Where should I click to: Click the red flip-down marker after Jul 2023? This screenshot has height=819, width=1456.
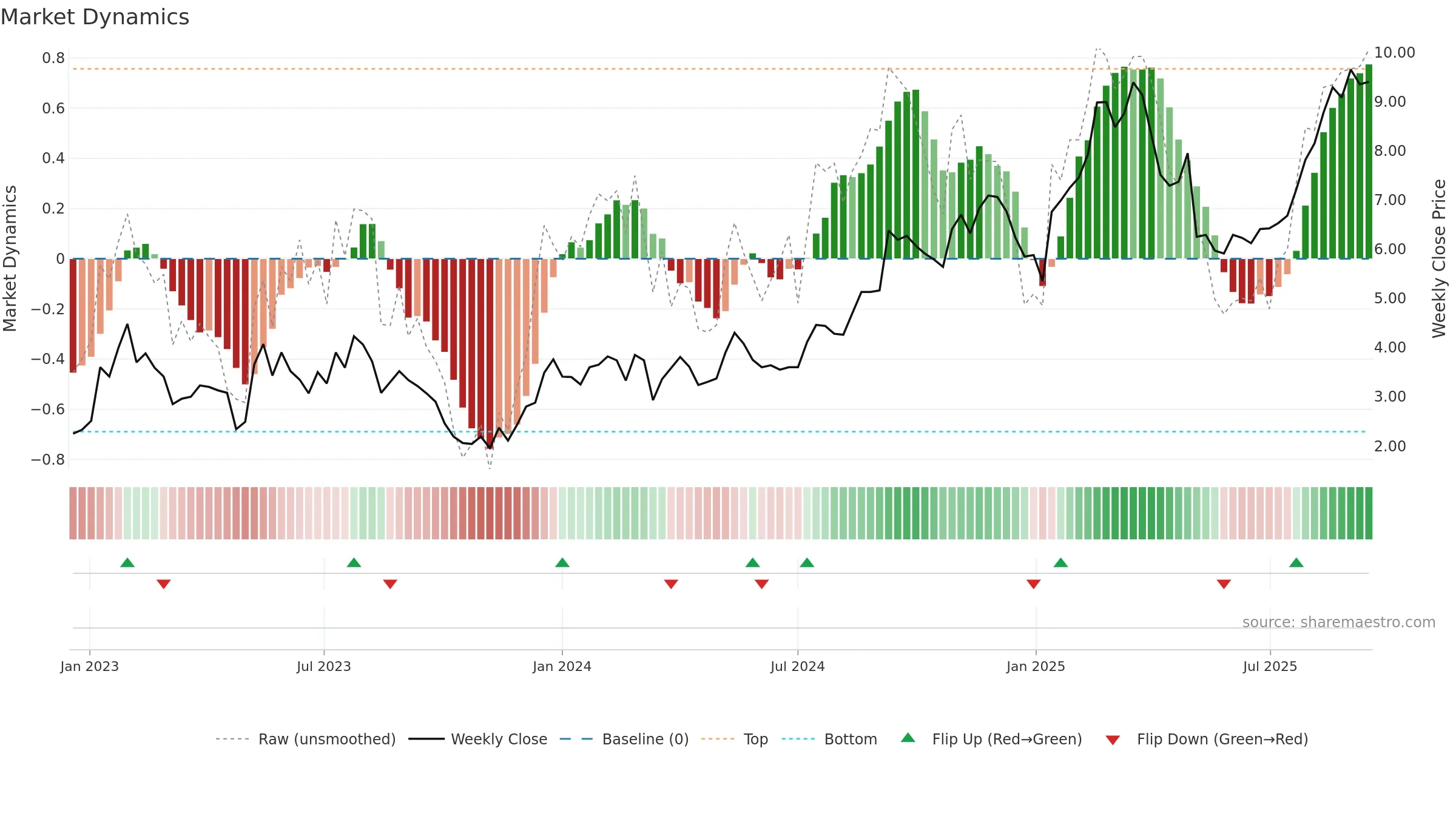pyautogui.click(x=390, y=584)
